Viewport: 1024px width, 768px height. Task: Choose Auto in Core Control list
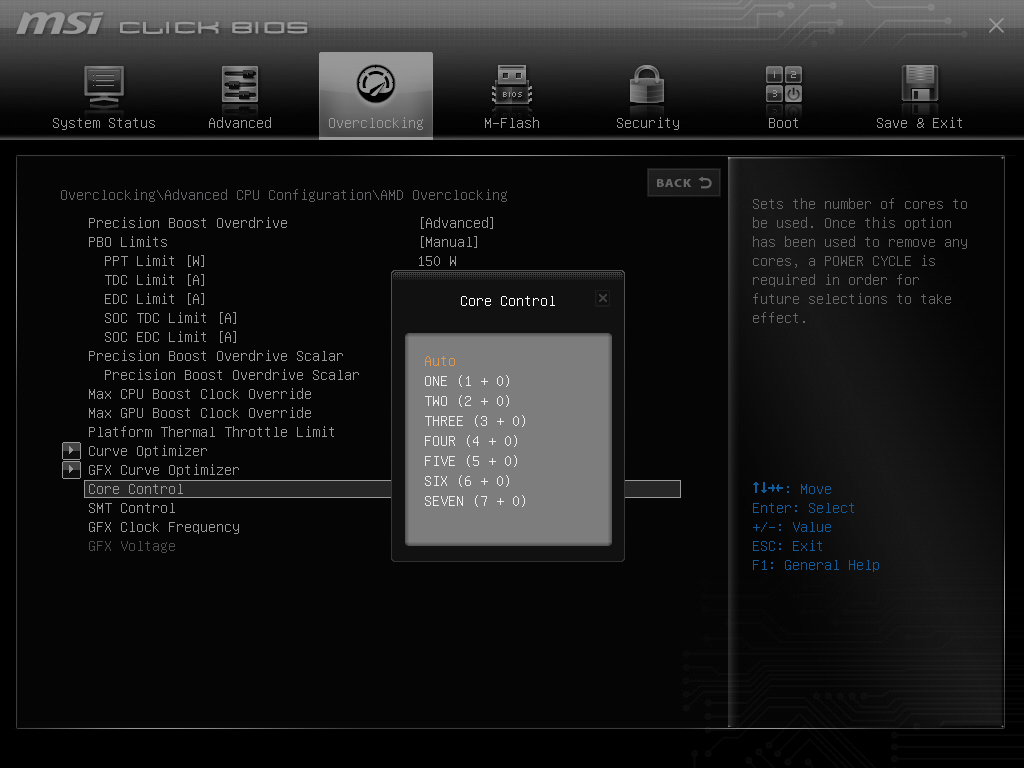[x=440, y=361]
